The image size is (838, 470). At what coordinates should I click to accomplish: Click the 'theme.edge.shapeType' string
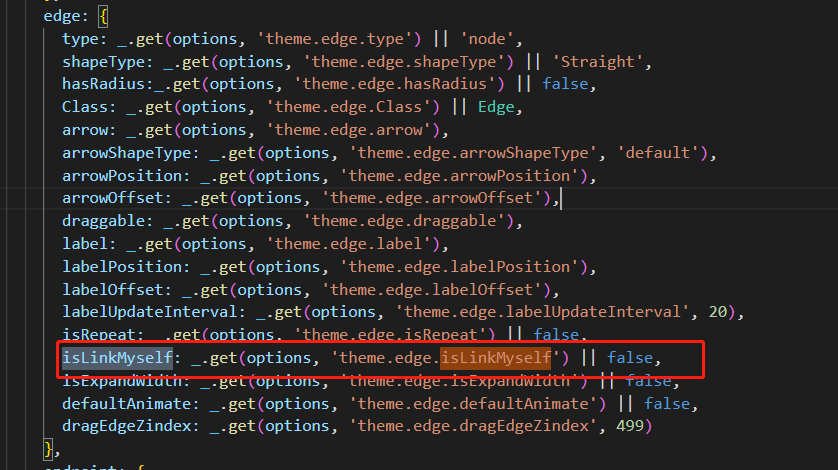(x=404, y=62)
